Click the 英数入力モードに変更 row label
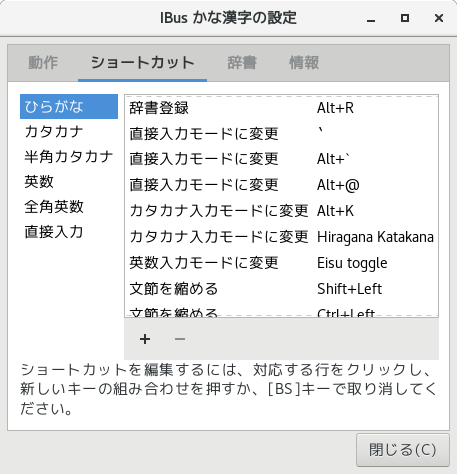The height and width of the screenshot is (474, 457). coord(204,263)
